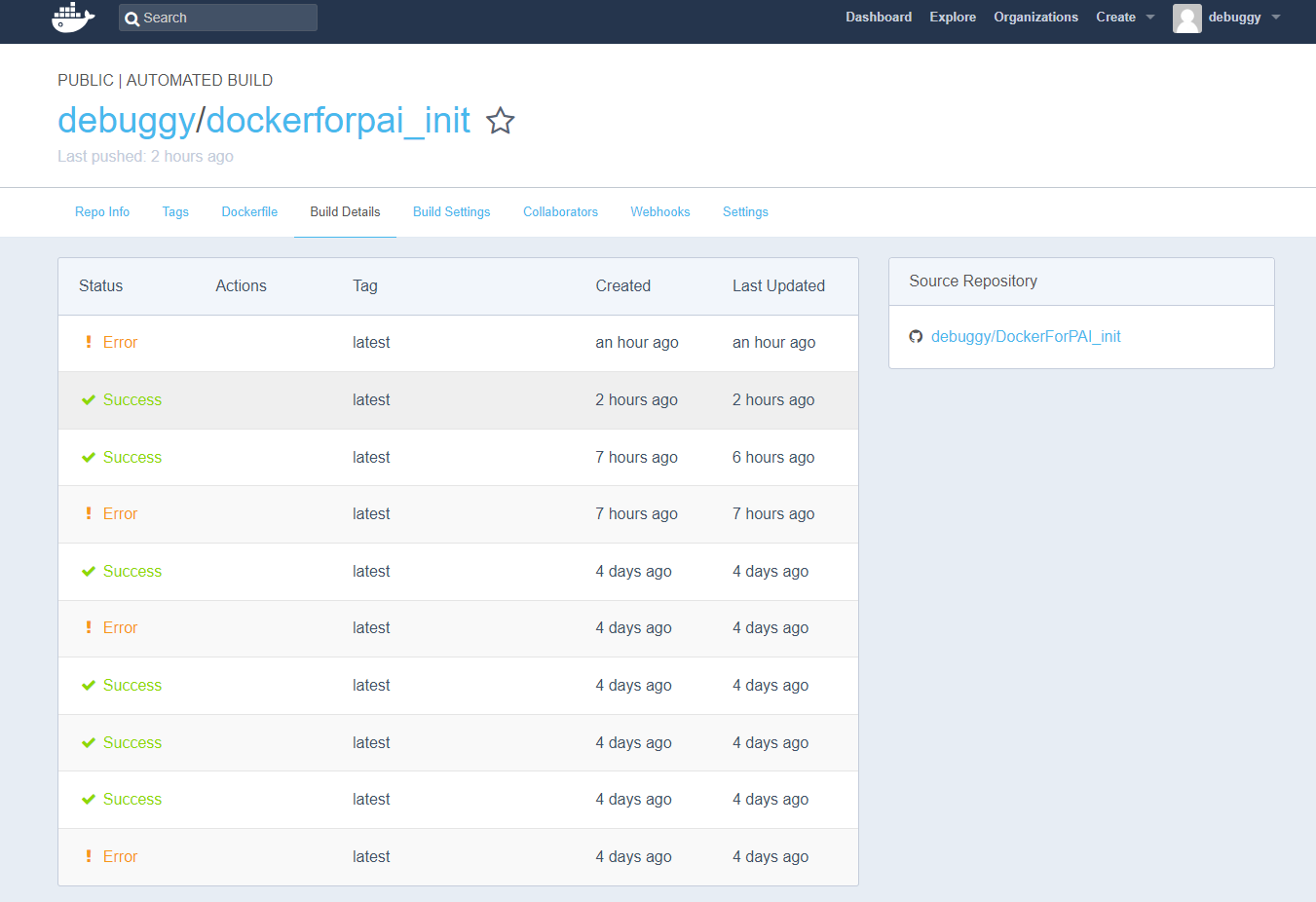Click the Created column header
Image resolution: width=1316 pixels, height=902 pixels.
point(622,285)
